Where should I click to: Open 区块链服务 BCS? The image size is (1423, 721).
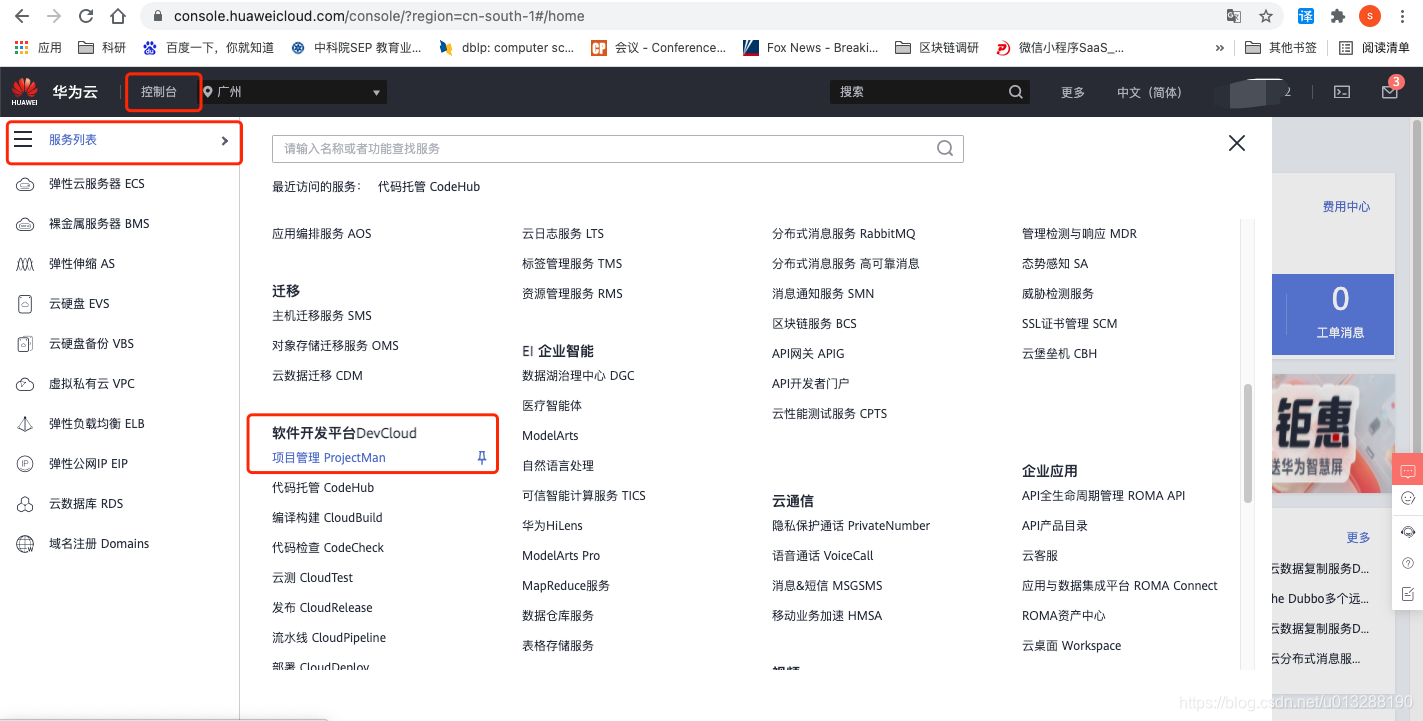pos(814,324)
